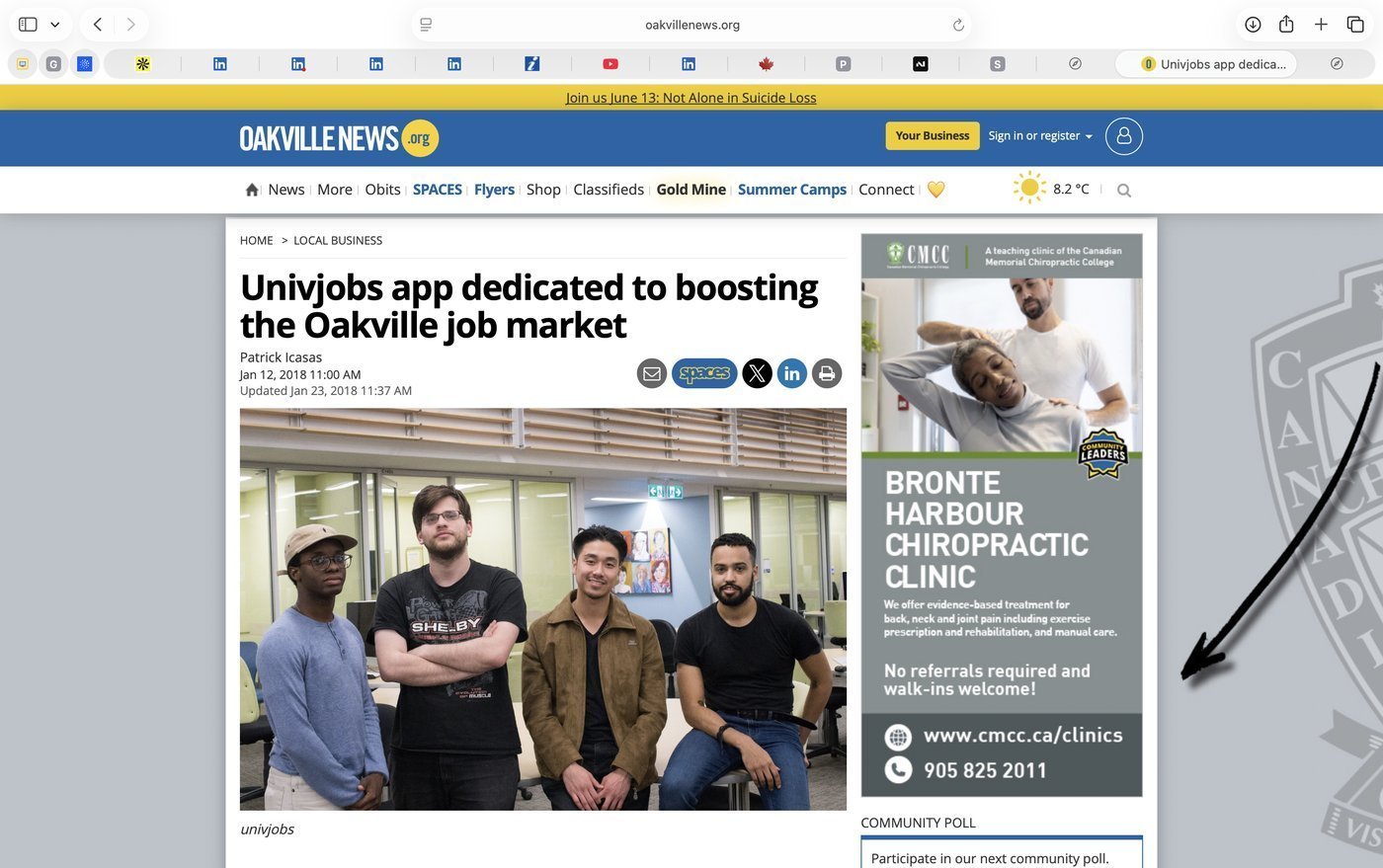Share the article on X icon
Viewport: 1383px width, 868px height.
tap(757, 373)
